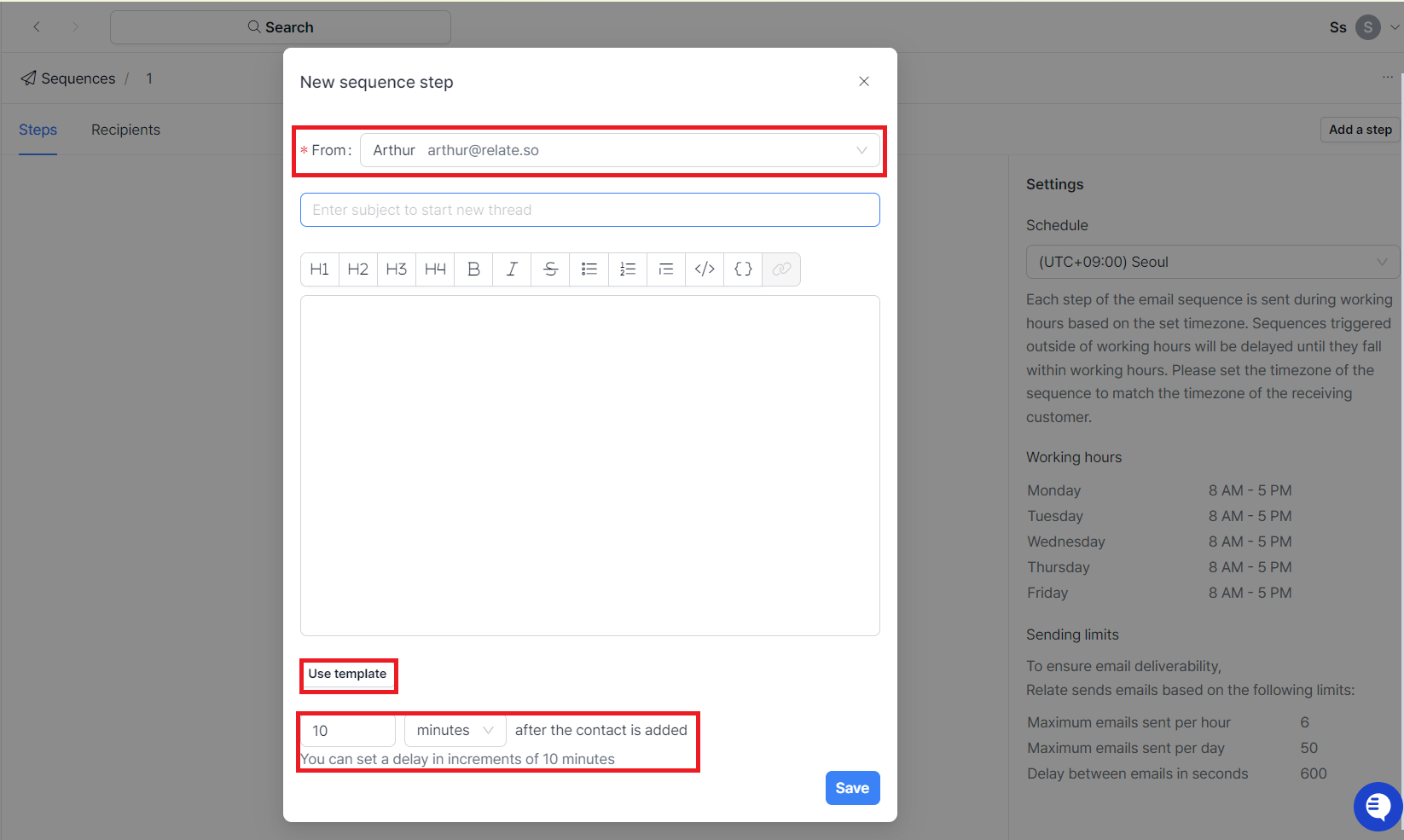Click the Sending limits heading
Screen dimensions: 1404x840
coord(1072,634)
